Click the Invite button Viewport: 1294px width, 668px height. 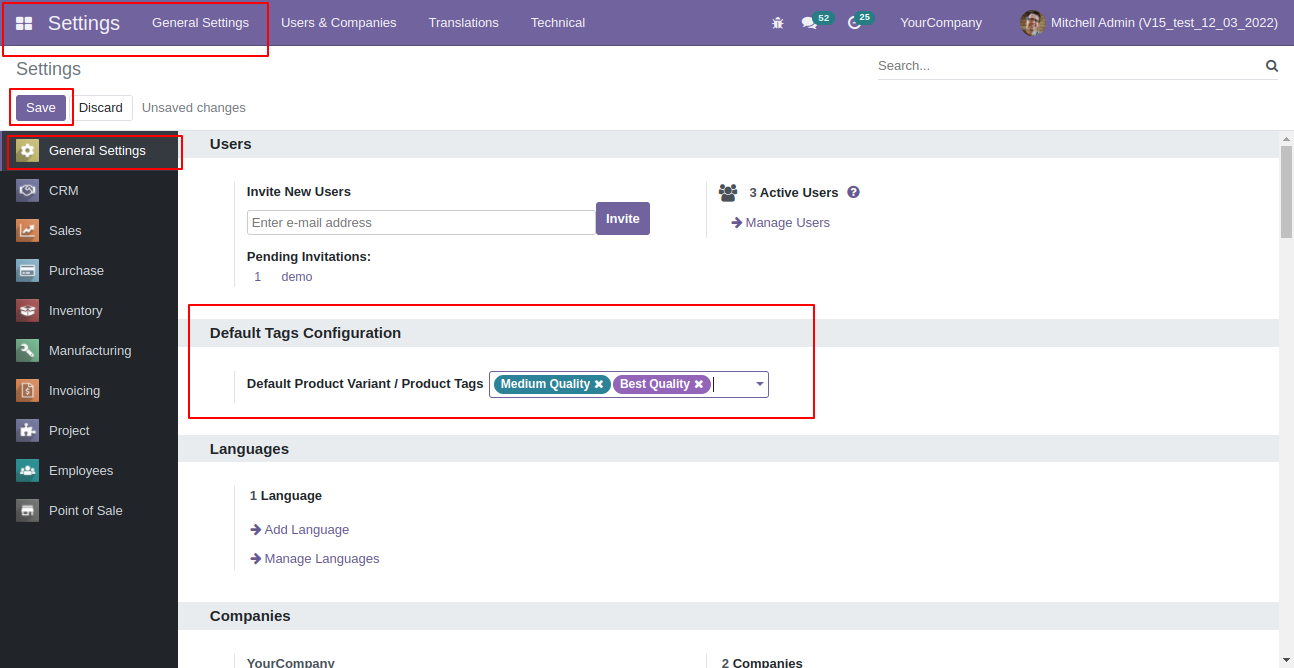point(623,219)
